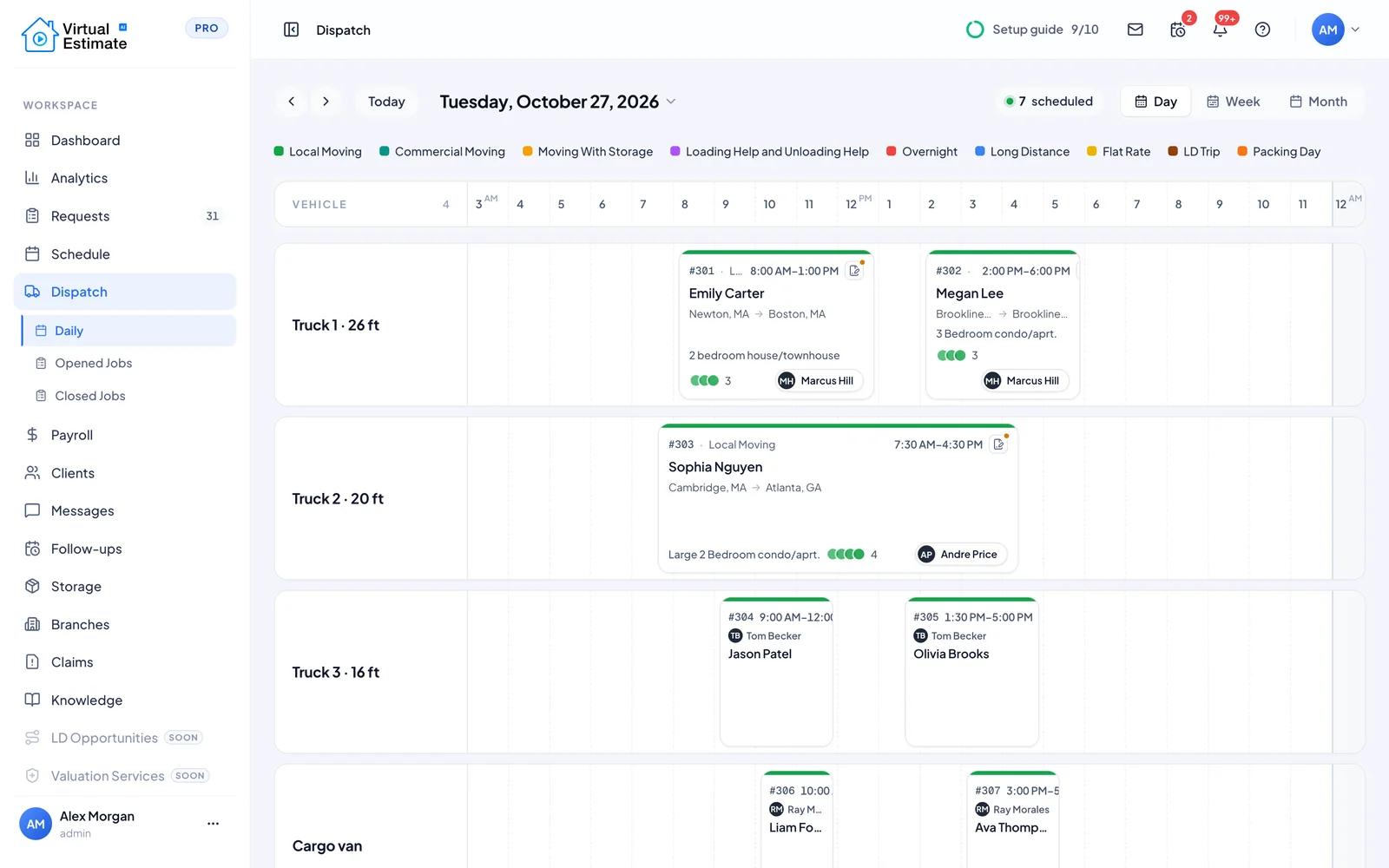Collapse the Dispatch sidebar group

coord(125,292)
